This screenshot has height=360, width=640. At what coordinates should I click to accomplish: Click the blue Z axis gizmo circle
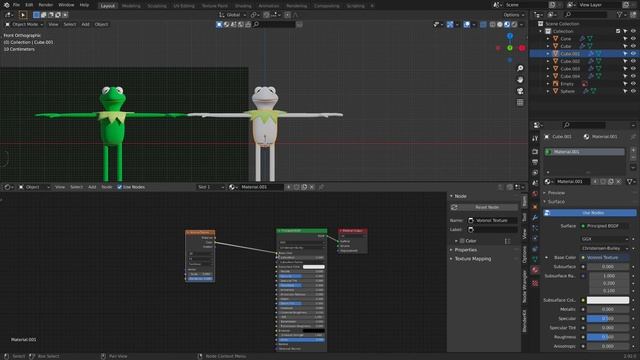[510, 36]
